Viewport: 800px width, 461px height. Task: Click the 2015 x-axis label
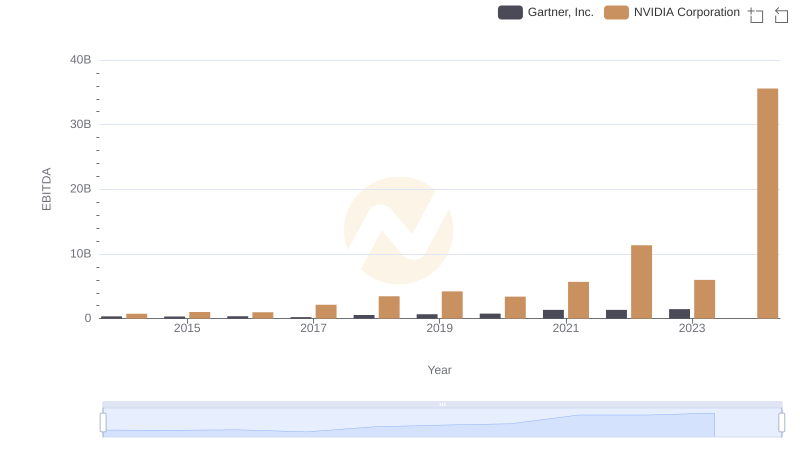pos(187,328)
